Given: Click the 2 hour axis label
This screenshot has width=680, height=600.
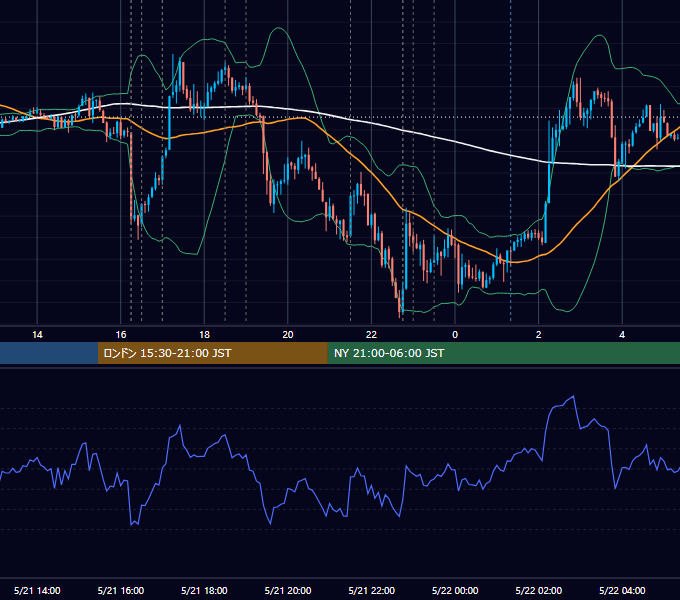Looking at the screenshot, I should 539,335.
